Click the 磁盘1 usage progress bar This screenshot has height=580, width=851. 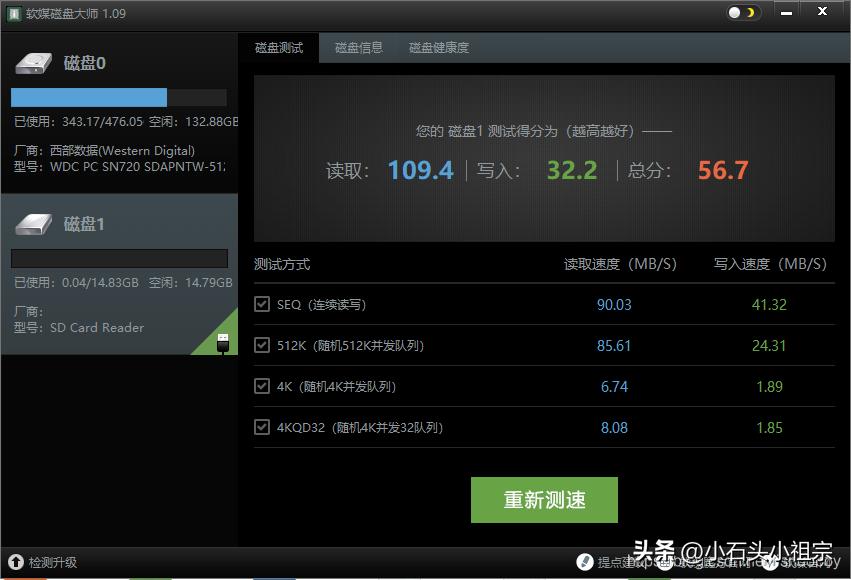pos(119,258)
